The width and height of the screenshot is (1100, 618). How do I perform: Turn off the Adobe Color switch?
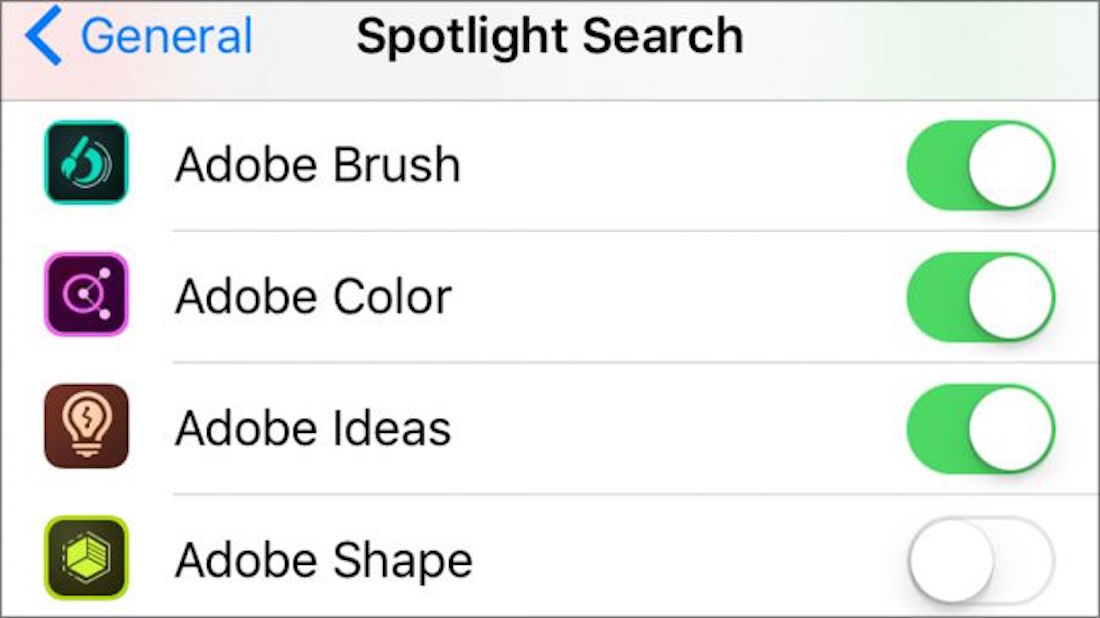point(980,296)
